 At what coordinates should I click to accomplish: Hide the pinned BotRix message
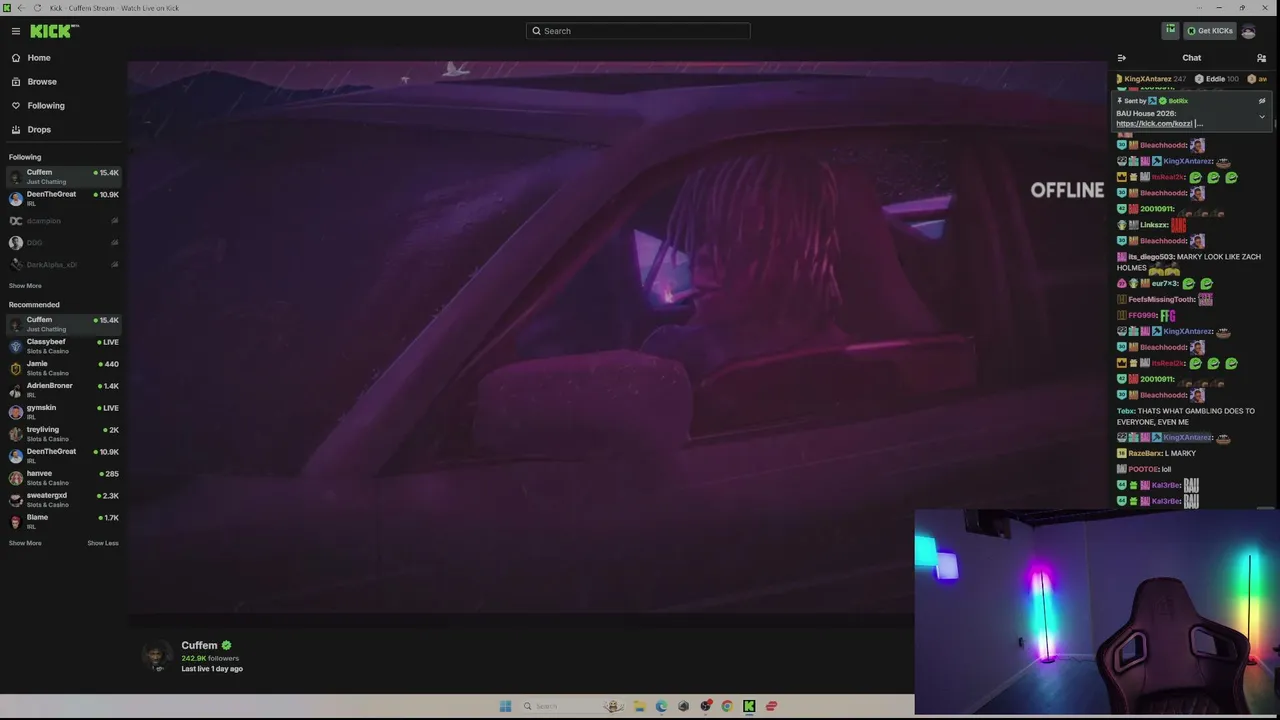tap(1262, 101)
